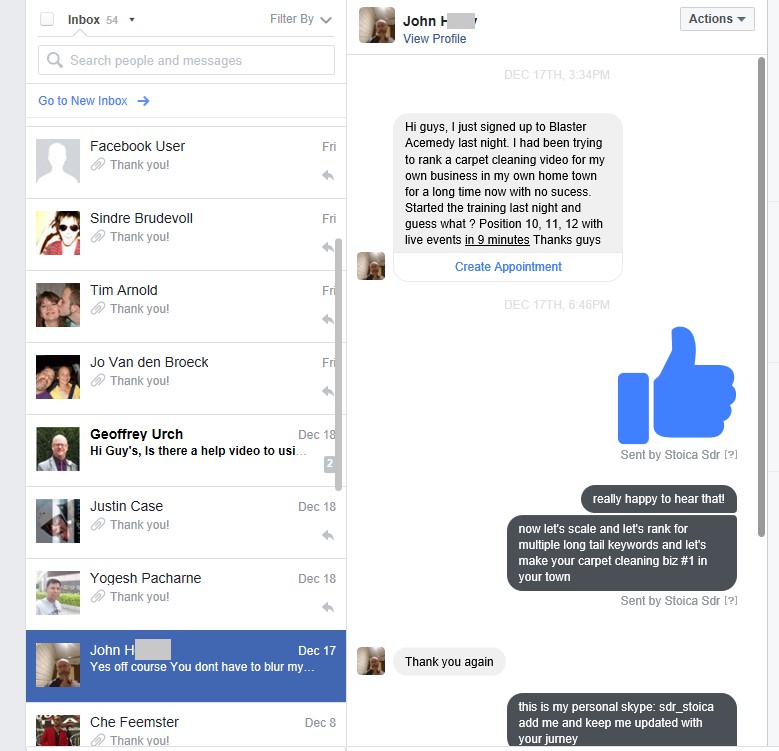Image resolution: width=779 pixels, height=751 pixels.
Task: Expand the Filter By dropdown
Action: tap(301, 19)
